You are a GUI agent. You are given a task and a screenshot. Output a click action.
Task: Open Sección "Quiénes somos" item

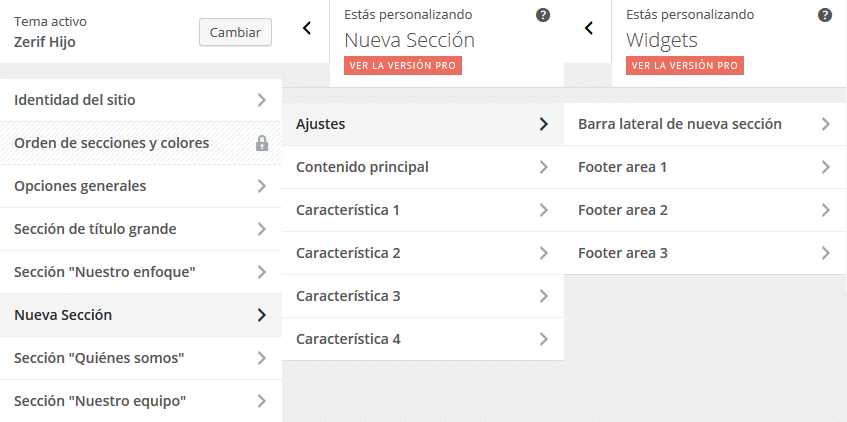tap(140, 358)
